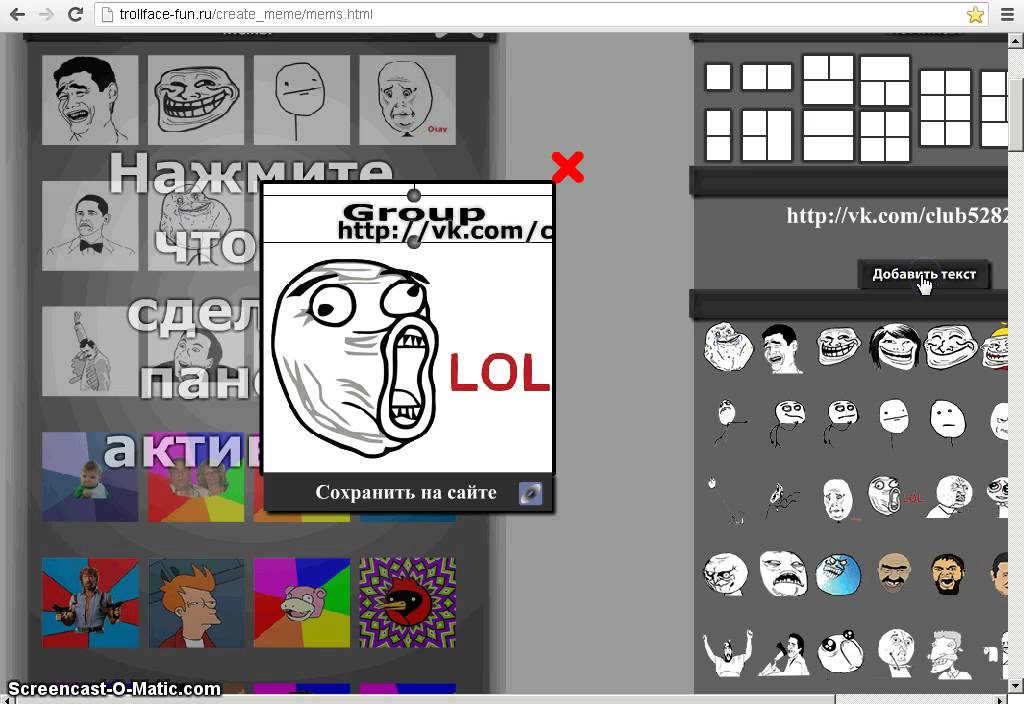Insert the blue 'I lied' face sticker
The image size is (1024, 704).
point(838,574)
